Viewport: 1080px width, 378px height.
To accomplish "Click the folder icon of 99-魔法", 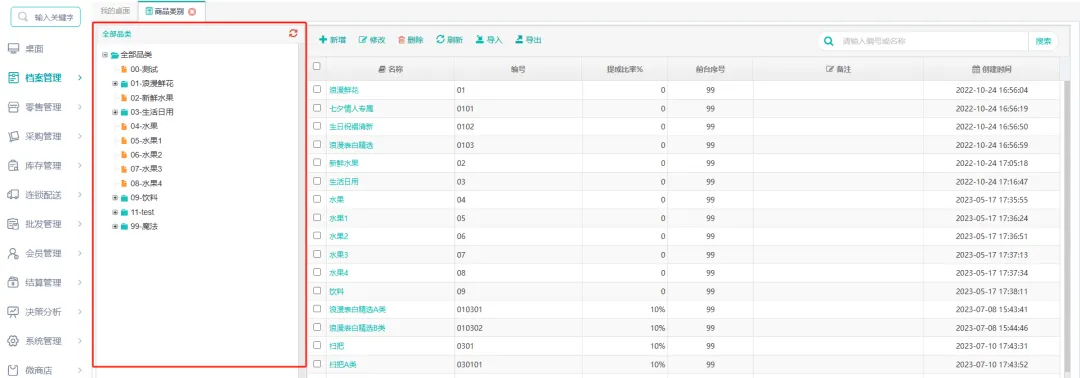I will tap(124, 227).
